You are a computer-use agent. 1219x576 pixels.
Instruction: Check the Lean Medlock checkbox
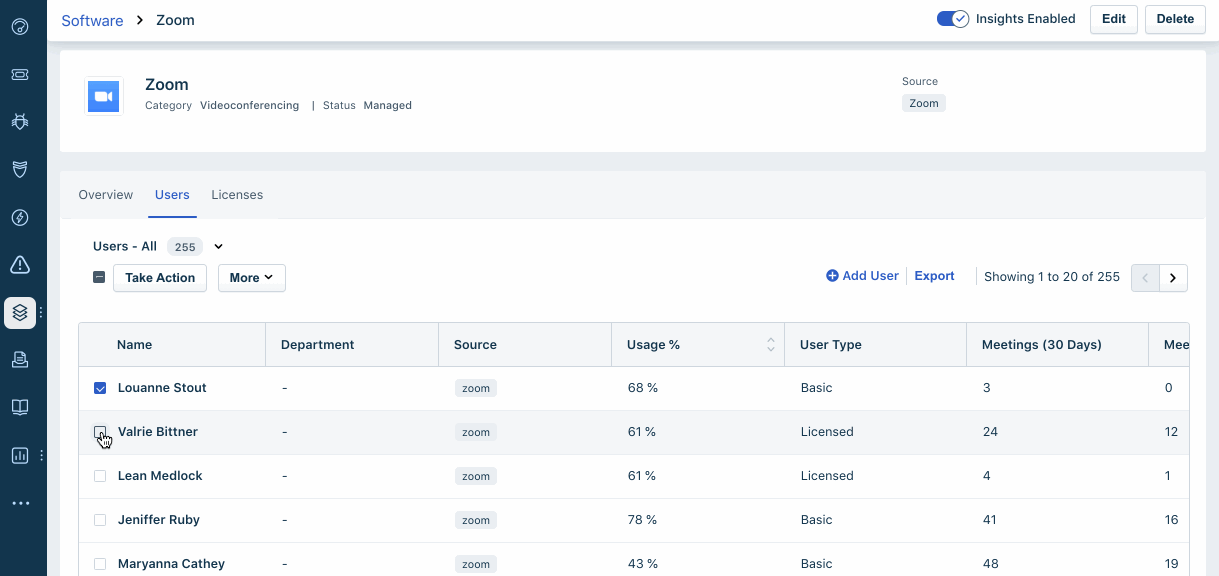click(x=100, y=476)
